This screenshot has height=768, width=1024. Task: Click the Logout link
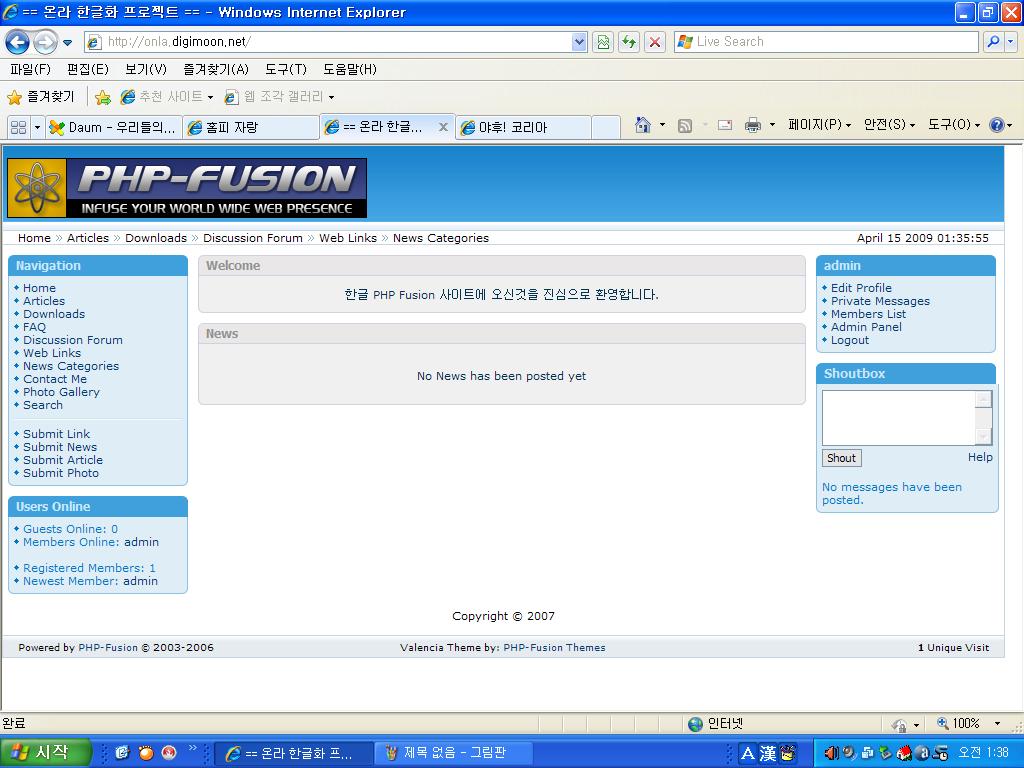click(x=850, y=340)
